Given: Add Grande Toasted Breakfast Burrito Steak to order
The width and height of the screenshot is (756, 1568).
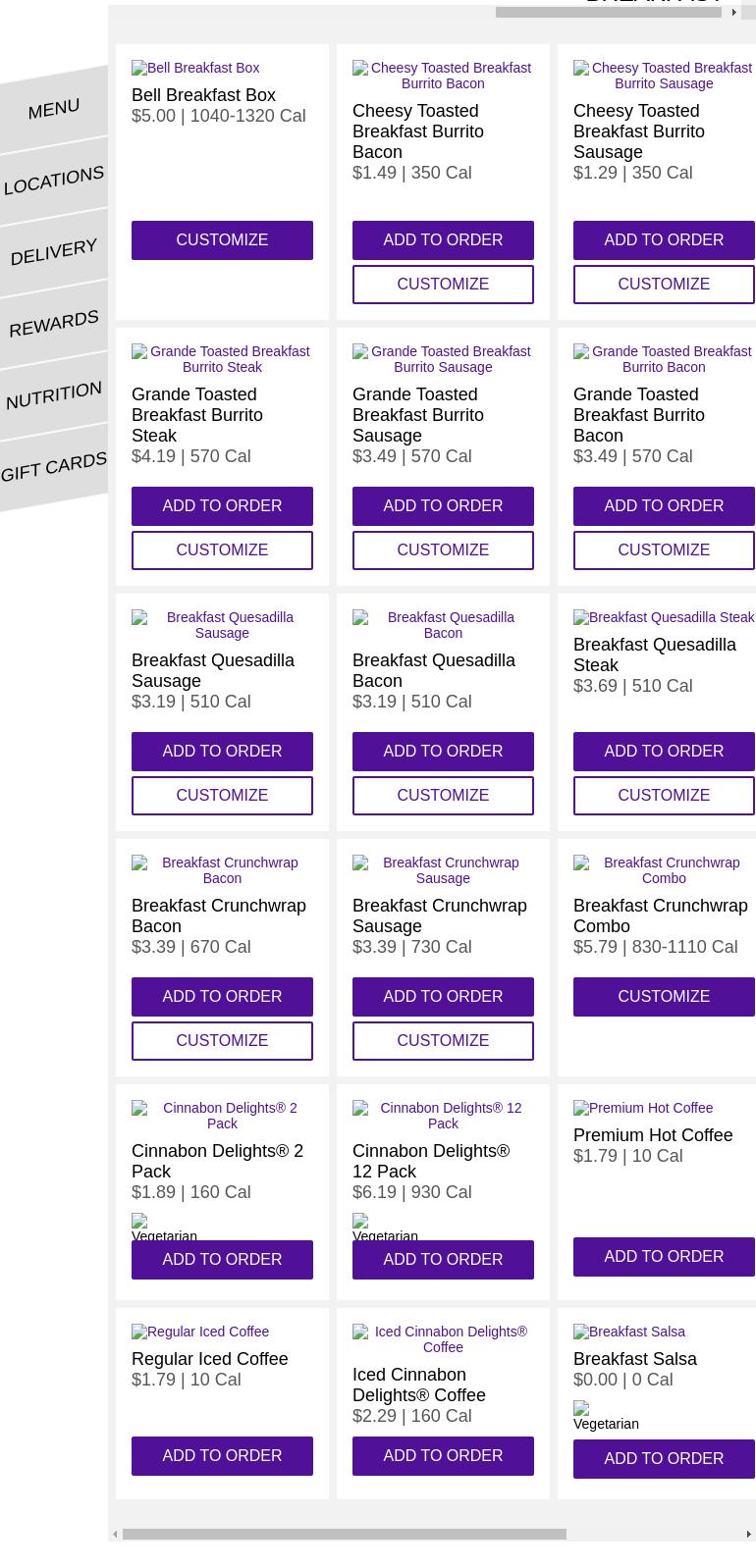Looking at the screenshot, I should [222, 505].
